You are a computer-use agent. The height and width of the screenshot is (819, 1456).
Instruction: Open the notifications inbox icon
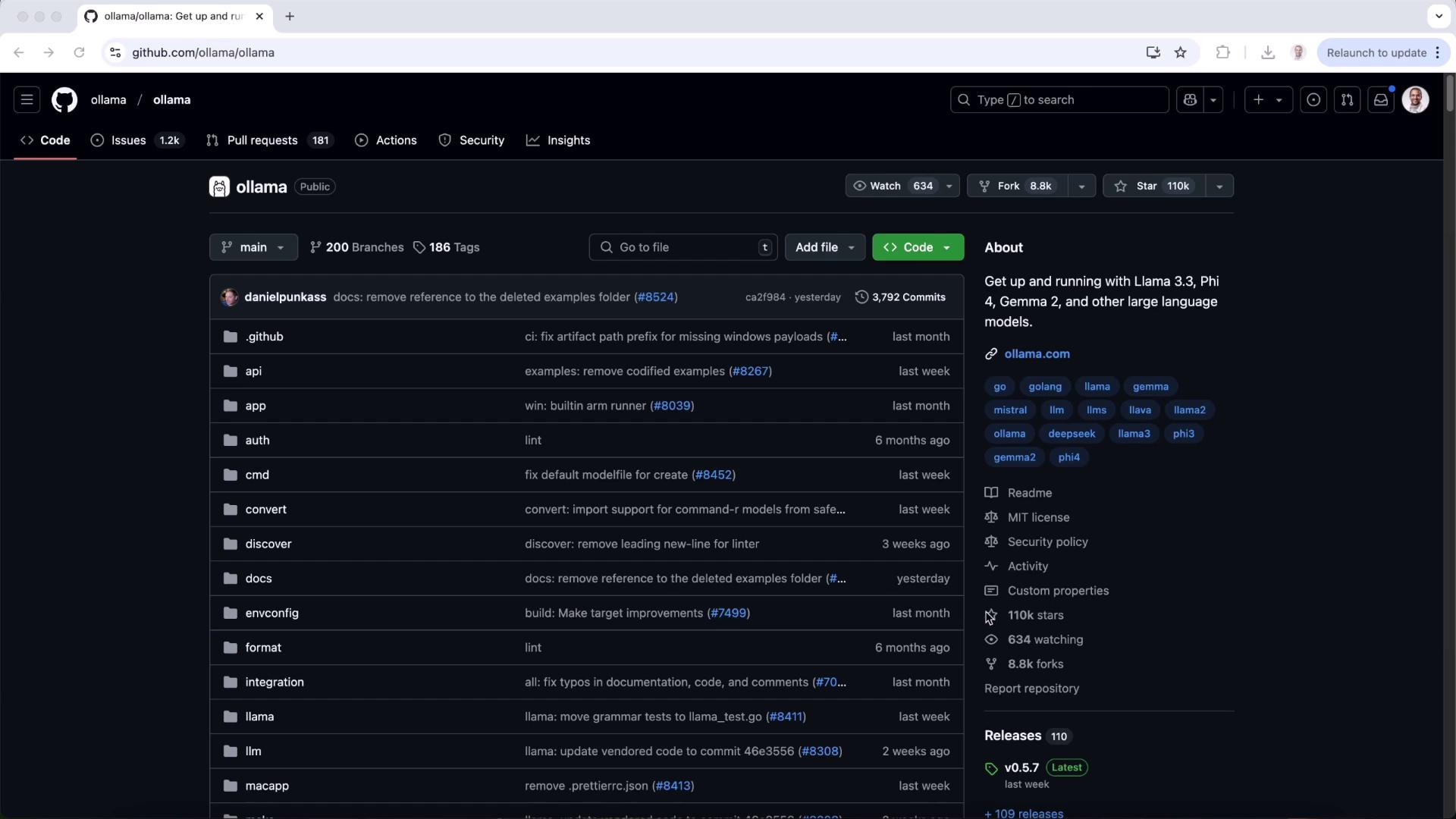[x=1381, y=99]
